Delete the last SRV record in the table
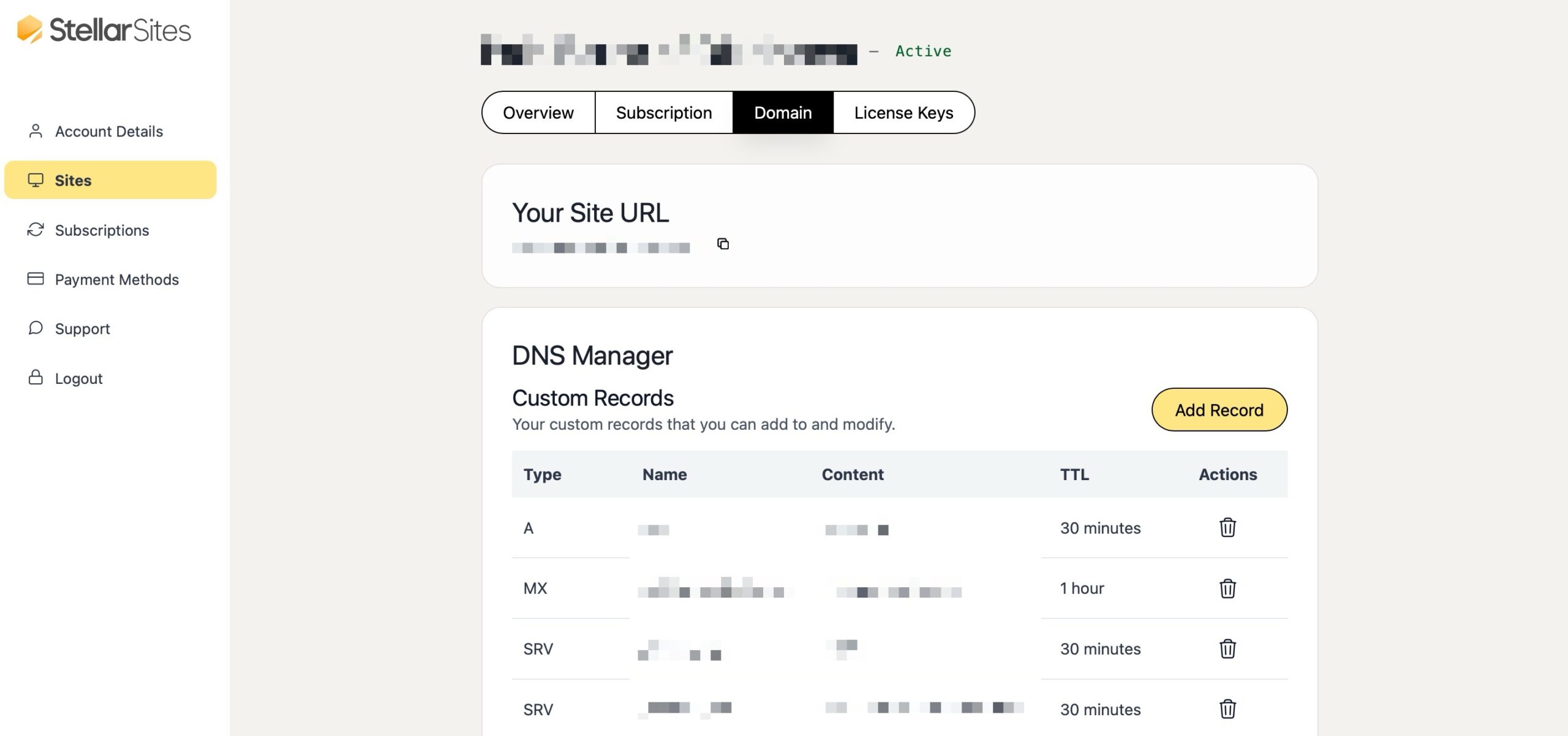 click(1227, 708)
